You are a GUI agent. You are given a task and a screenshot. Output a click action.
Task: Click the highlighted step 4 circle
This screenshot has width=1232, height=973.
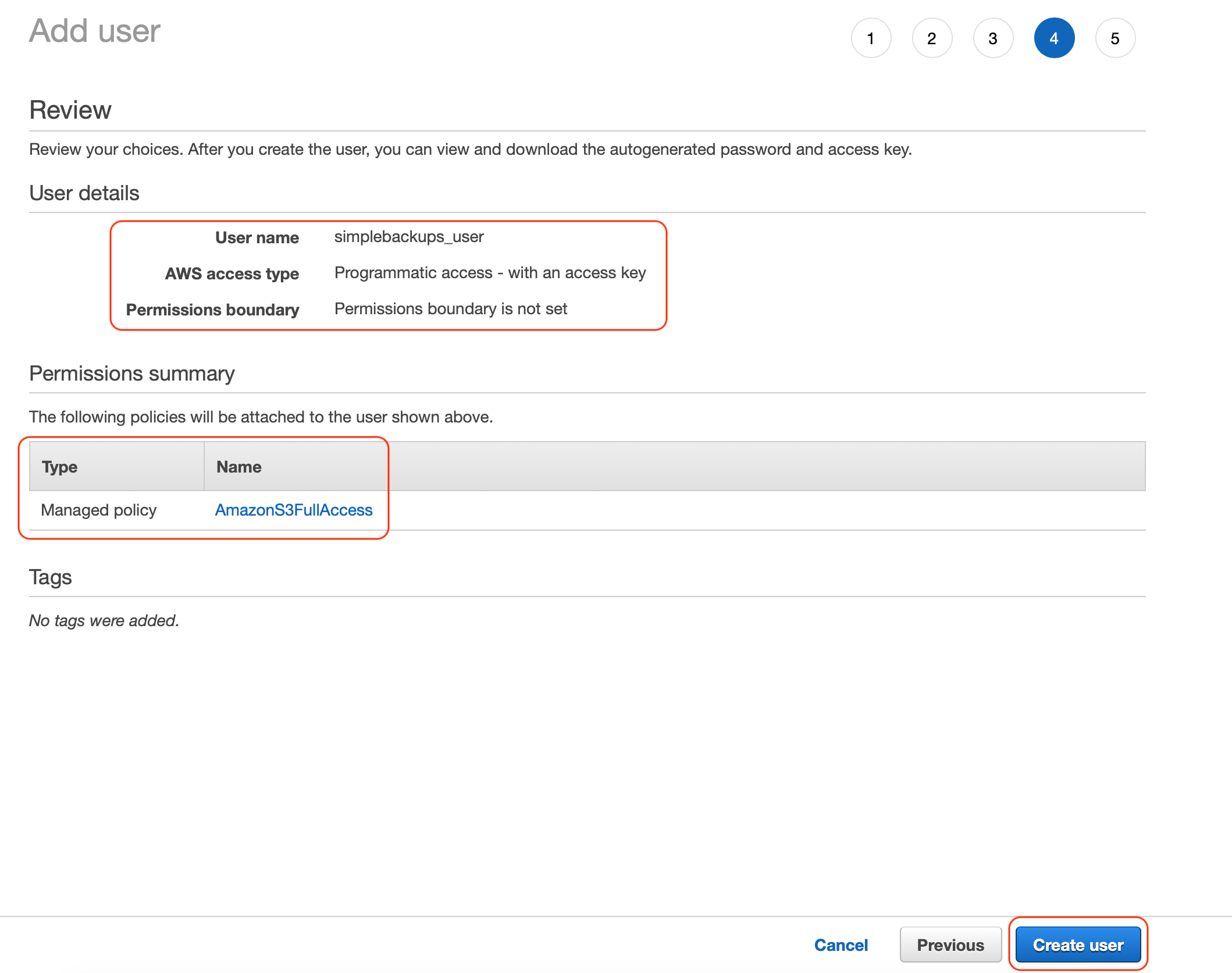1054,37
